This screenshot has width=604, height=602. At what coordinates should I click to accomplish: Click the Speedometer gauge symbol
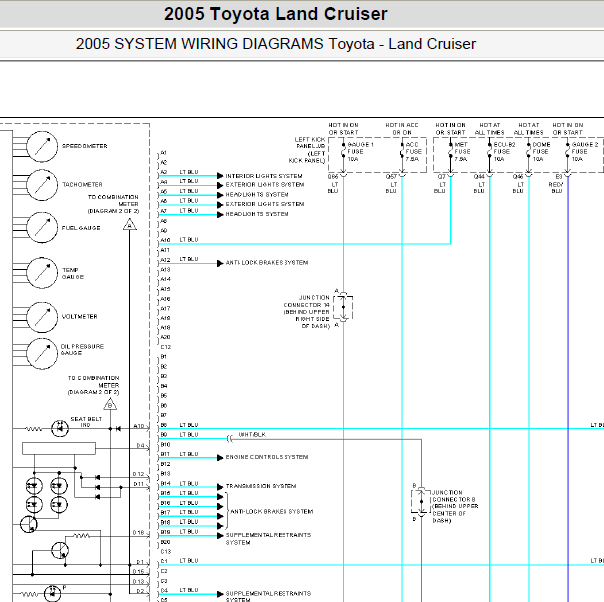coord(42,147)
